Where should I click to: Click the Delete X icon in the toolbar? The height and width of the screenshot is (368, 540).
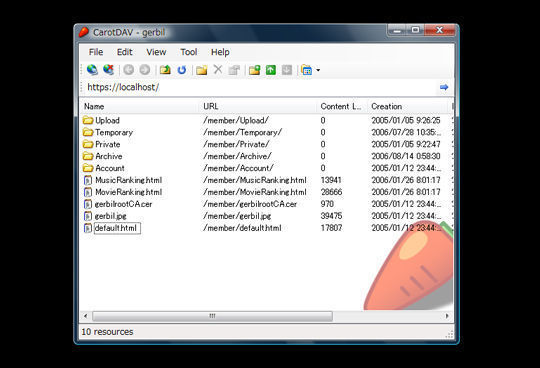(x=218, y=70)
